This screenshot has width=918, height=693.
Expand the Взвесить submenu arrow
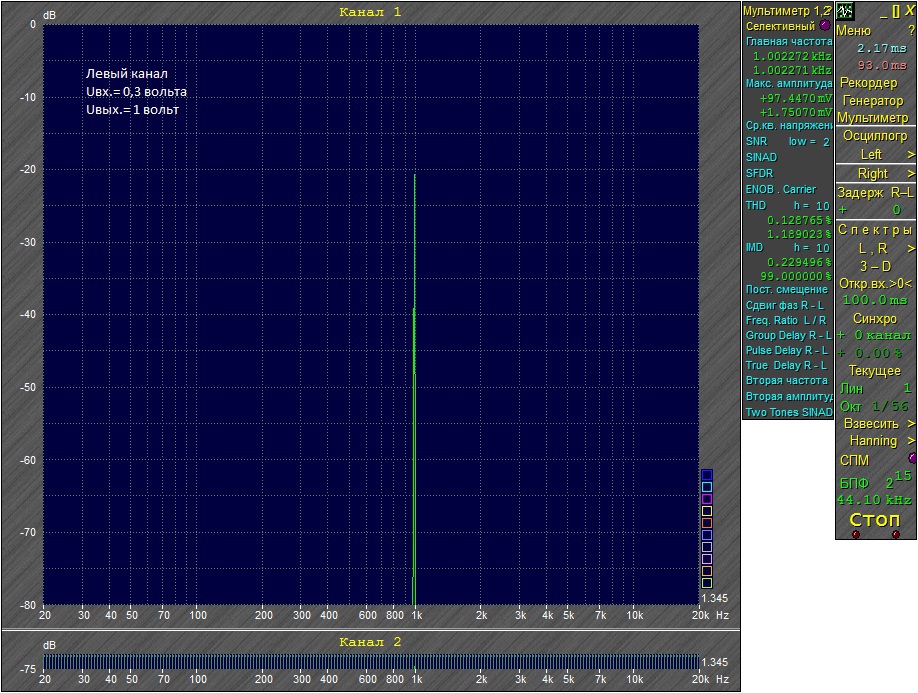pyautogui.click(x=911, y=423)
